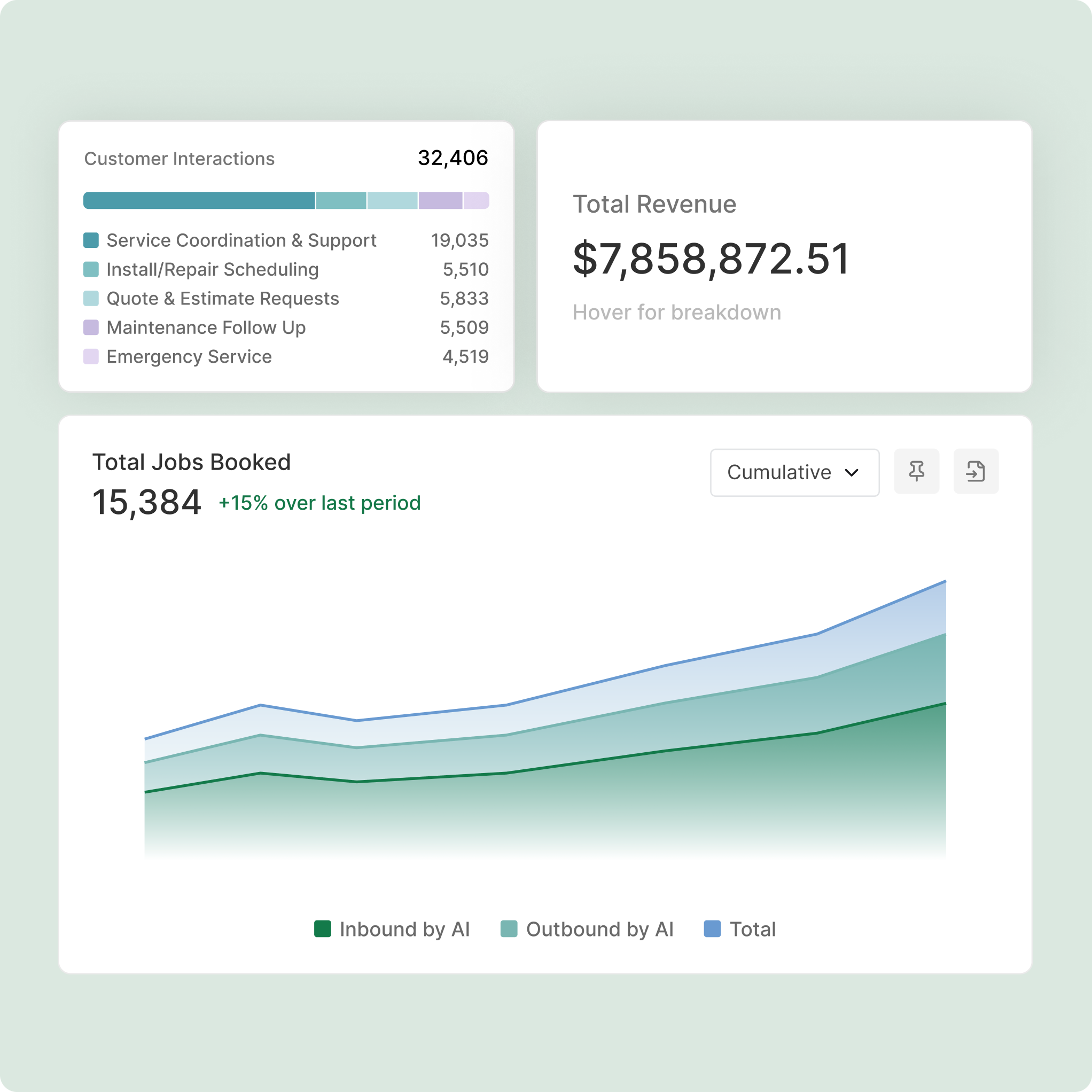The width and height of the screenshot is (1092, 1092).
Task: Open the Cumulative dropdown
Action: tap(793, 472)
